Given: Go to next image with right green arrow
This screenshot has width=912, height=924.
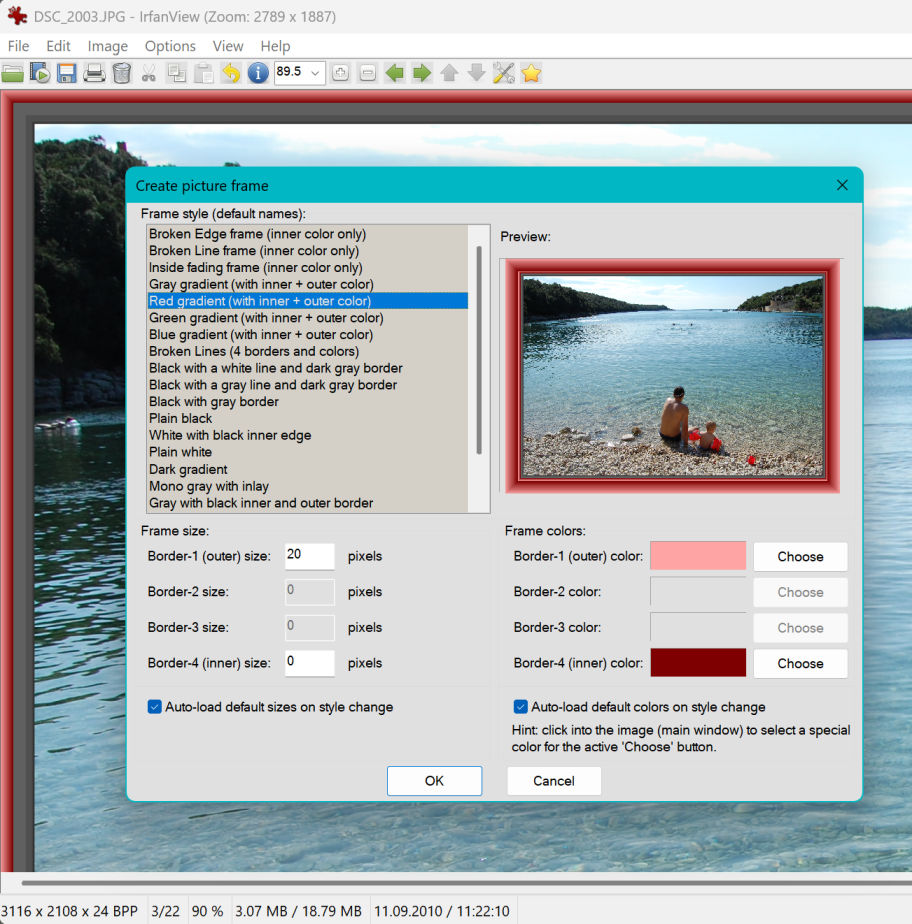Looking at the screenshot, I should click(422, 73).
